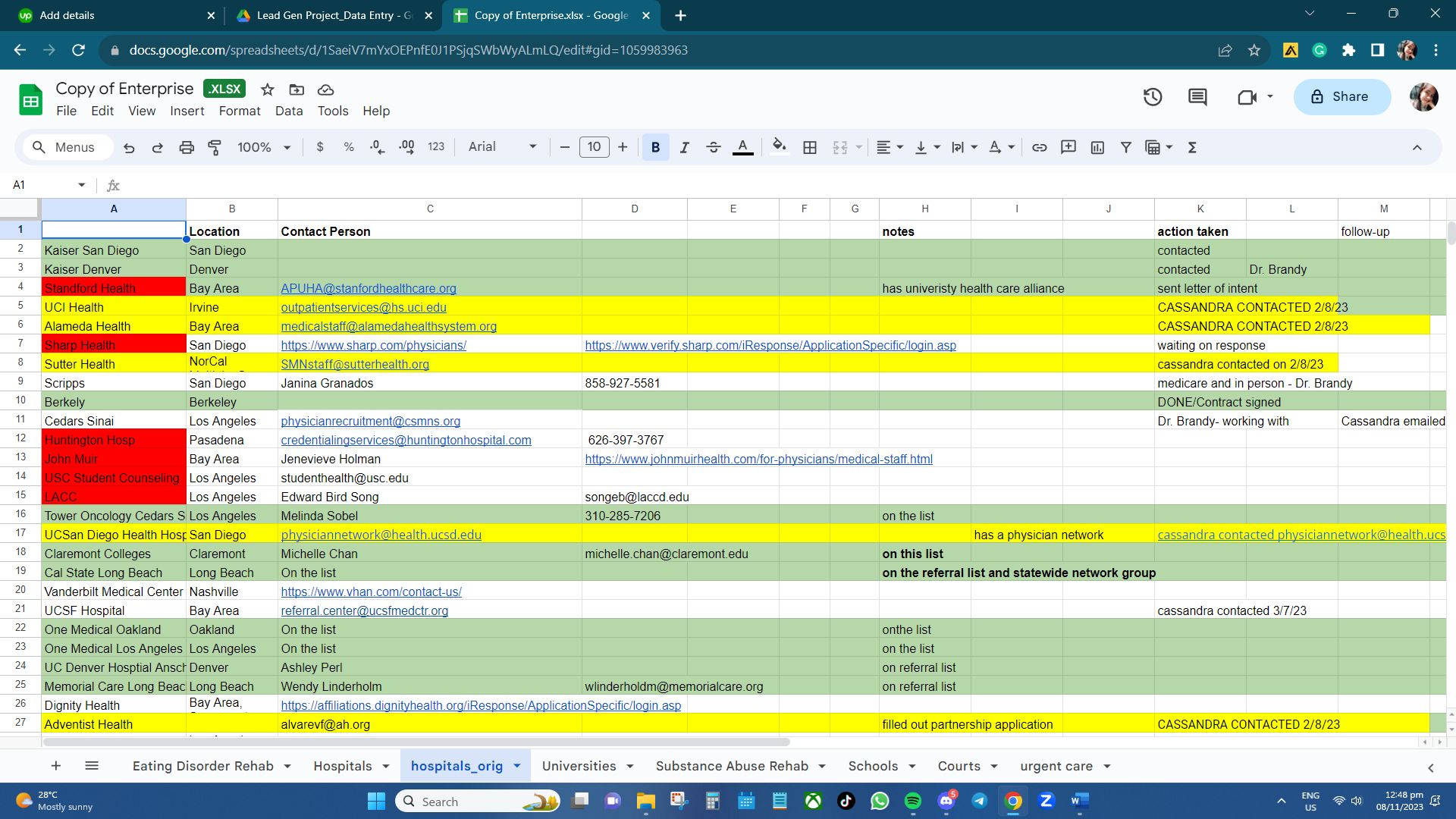
Task: Toggle bold formatting button
Action: [655, 147]
